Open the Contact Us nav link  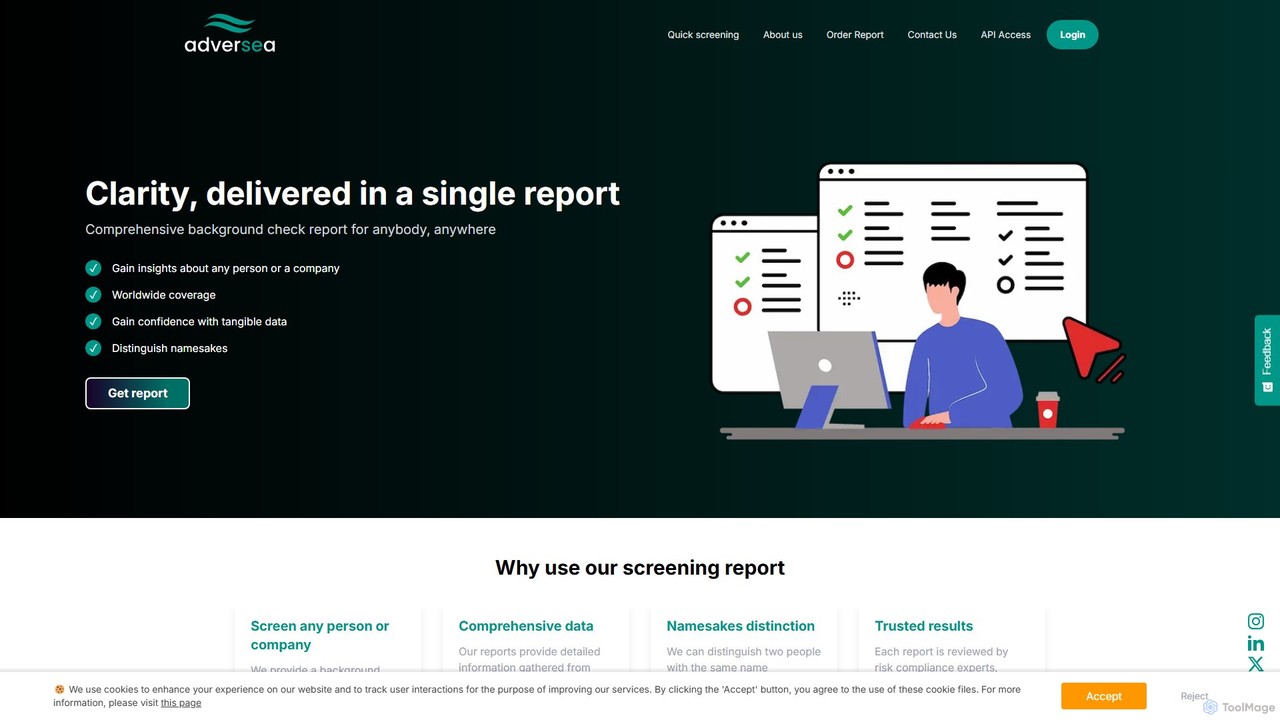tap(932, 35)
